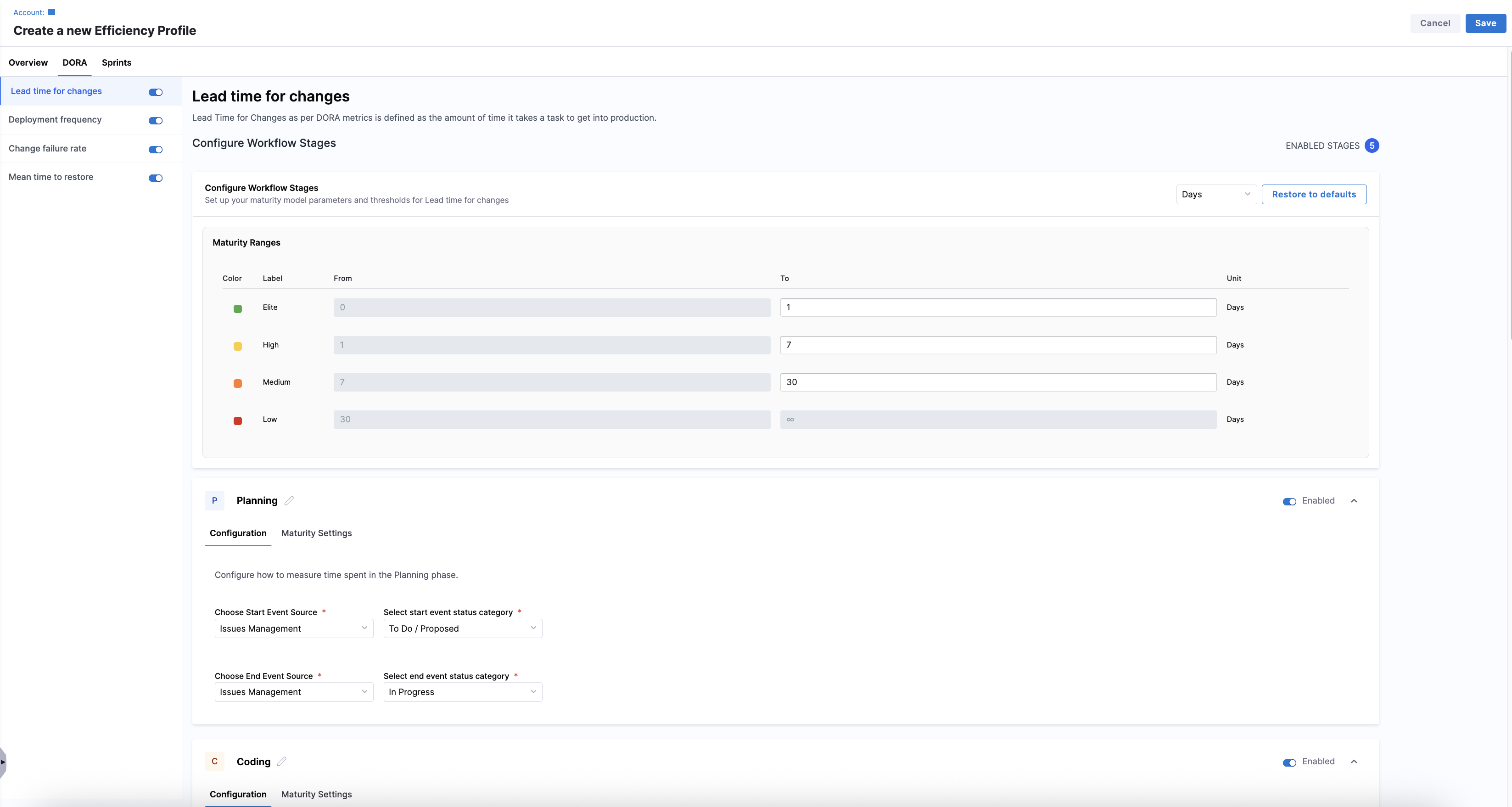Click the Enabled Stages count badge
The width and height of the screenshot is (1512, 807).
(x=1372, y=146)
